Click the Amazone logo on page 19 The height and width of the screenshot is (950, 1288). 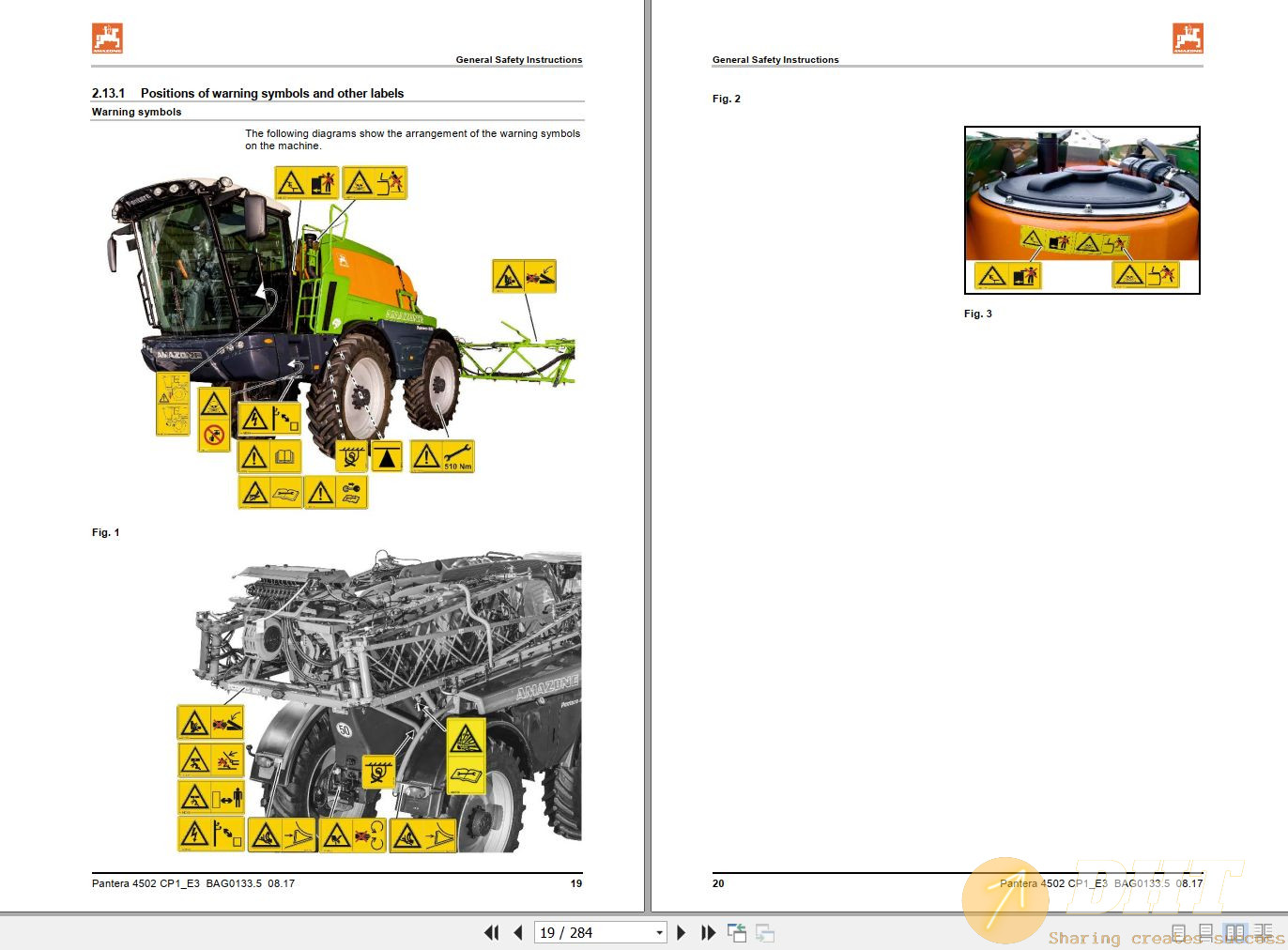(107, 38)
